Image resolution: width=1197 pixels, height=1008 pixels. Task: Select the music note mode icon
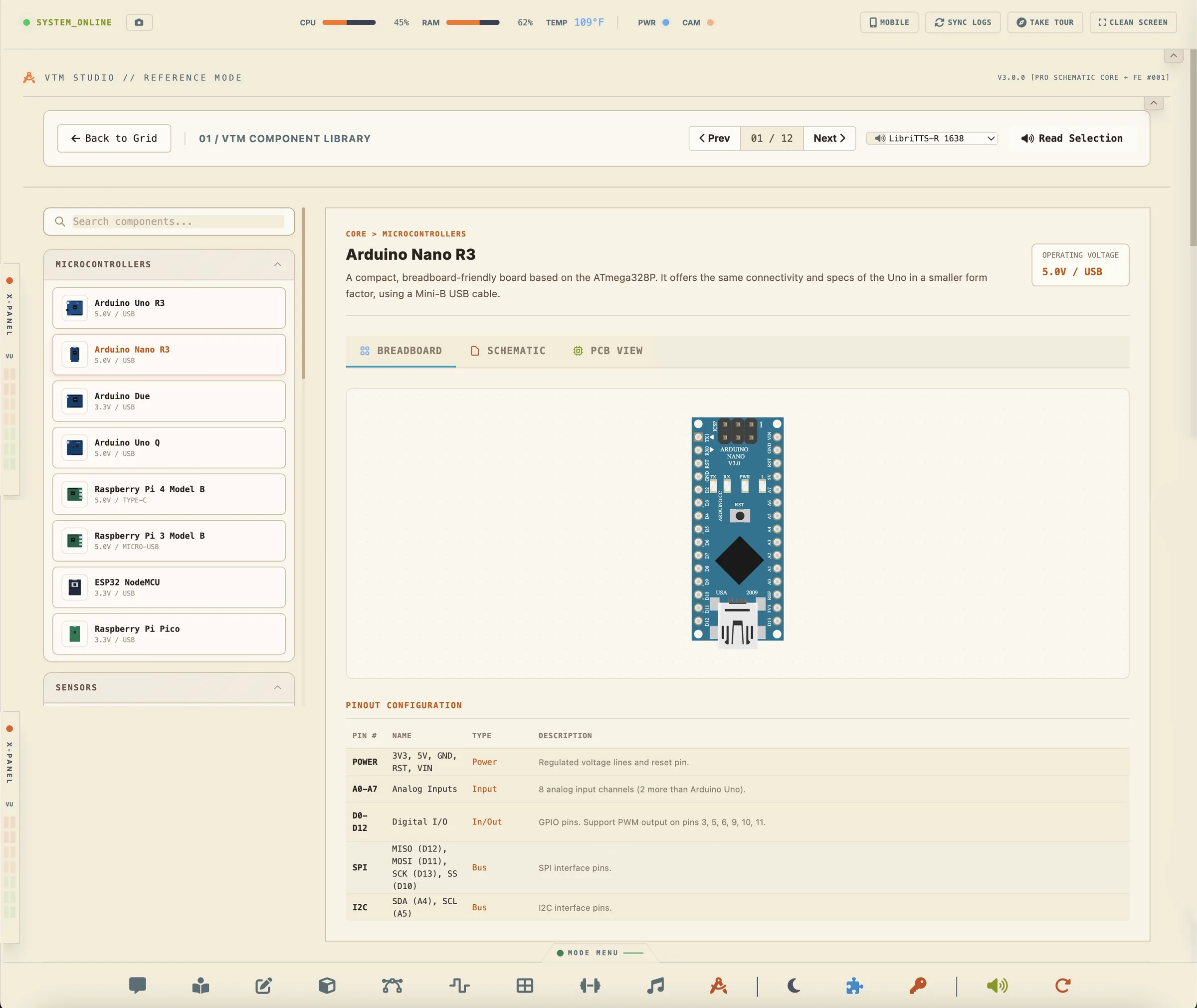[655, 985]
